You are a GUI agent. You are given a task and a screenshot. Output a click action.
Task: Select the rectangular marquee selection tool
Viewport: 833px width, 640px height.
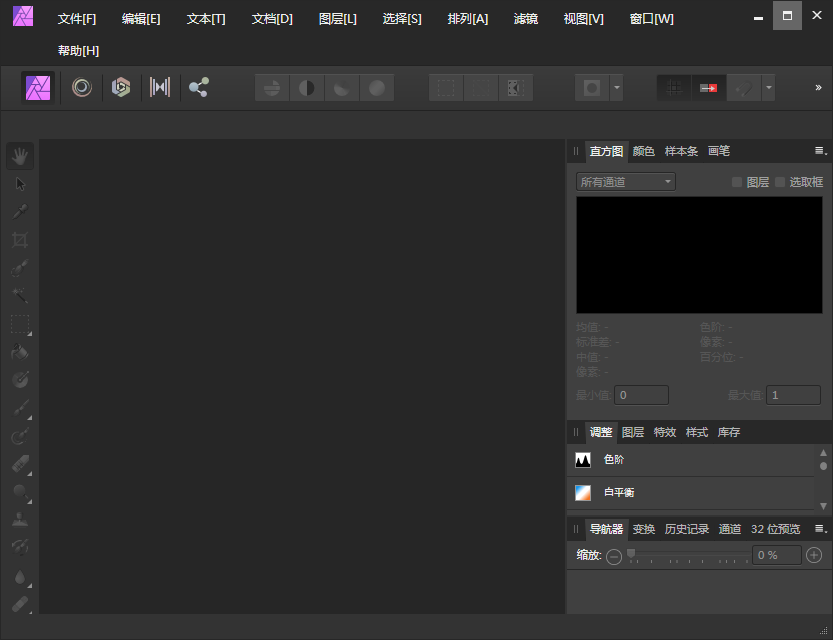tap(20, 324)
